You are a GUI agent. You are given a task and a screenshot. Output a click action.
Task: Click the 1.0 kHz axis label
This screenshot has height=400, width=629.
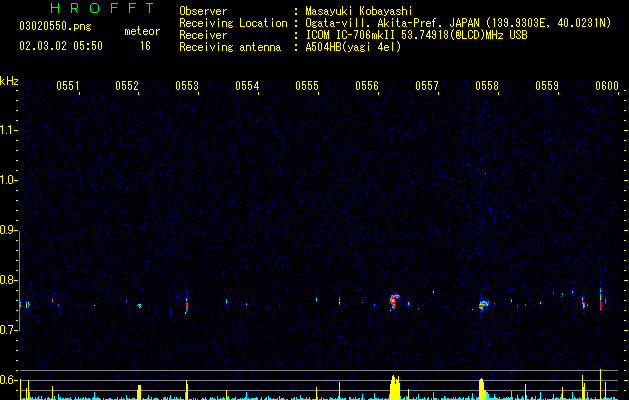tap(8, 180)
